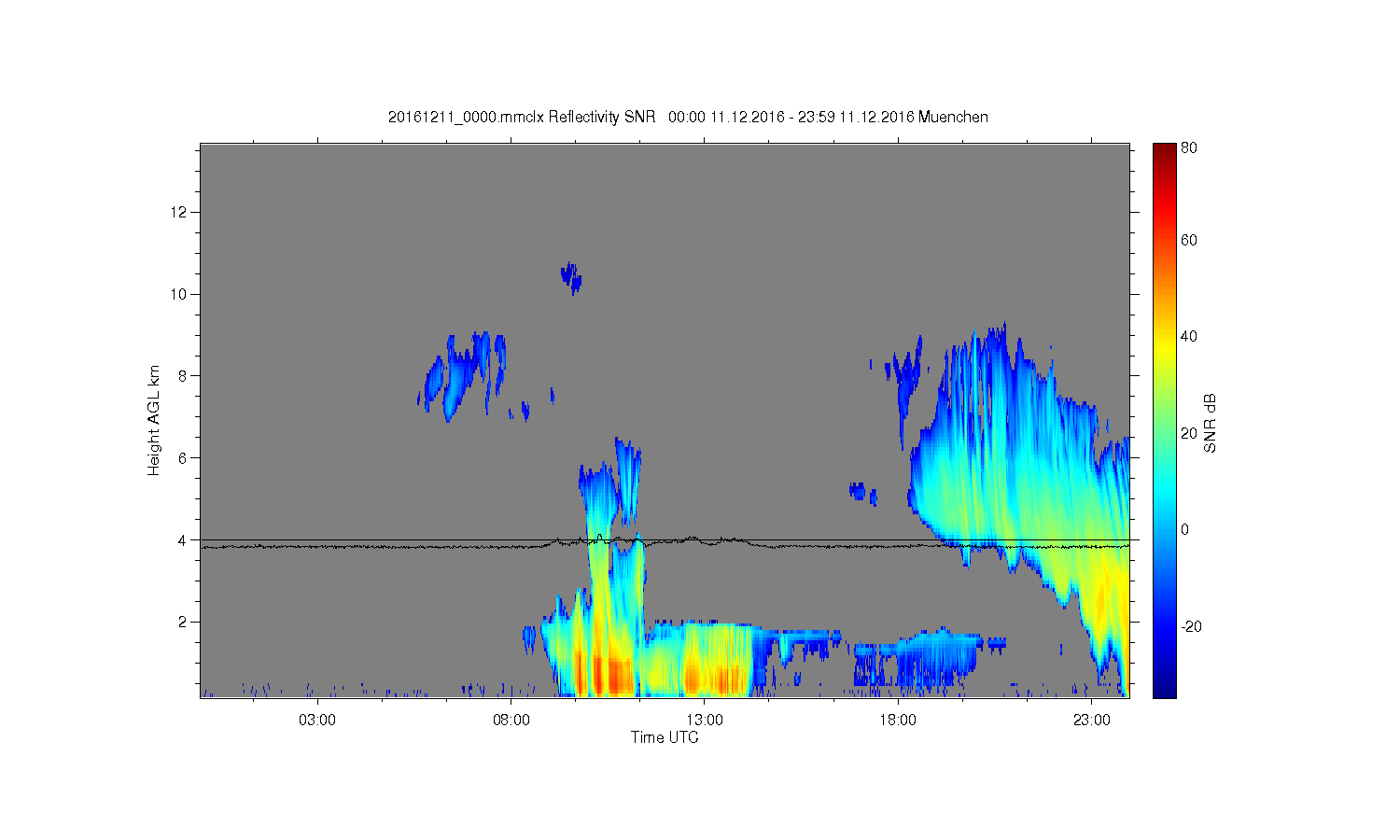Click the height tick label 2
Image resolution: width=1400 pixels, height=840 pixels.
[183, 622]
